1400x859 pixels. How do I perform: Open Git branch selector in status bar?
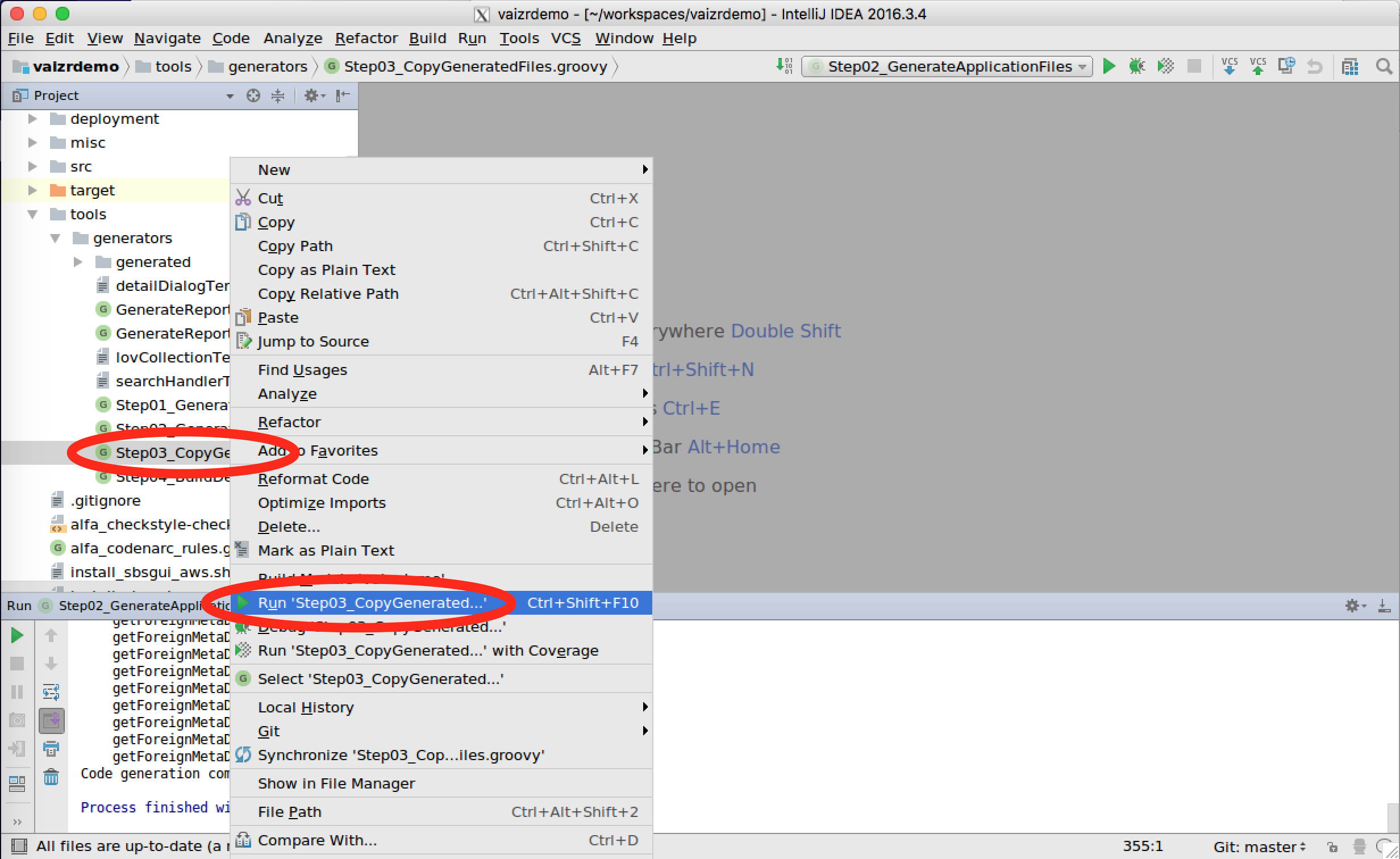click(x=1260, y=847)
